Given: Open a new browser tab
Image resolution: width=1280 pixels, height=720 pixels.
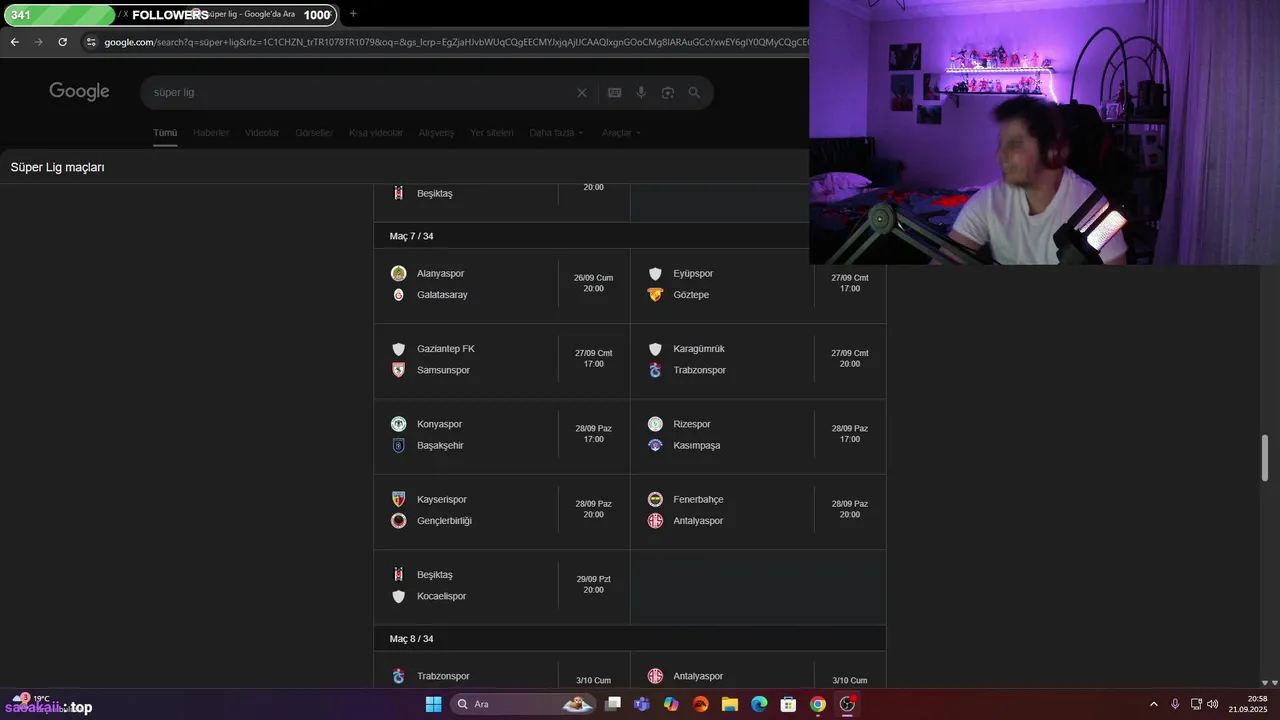Looking at the screenshot, I should pyautogui.click(x=353, y=14).
